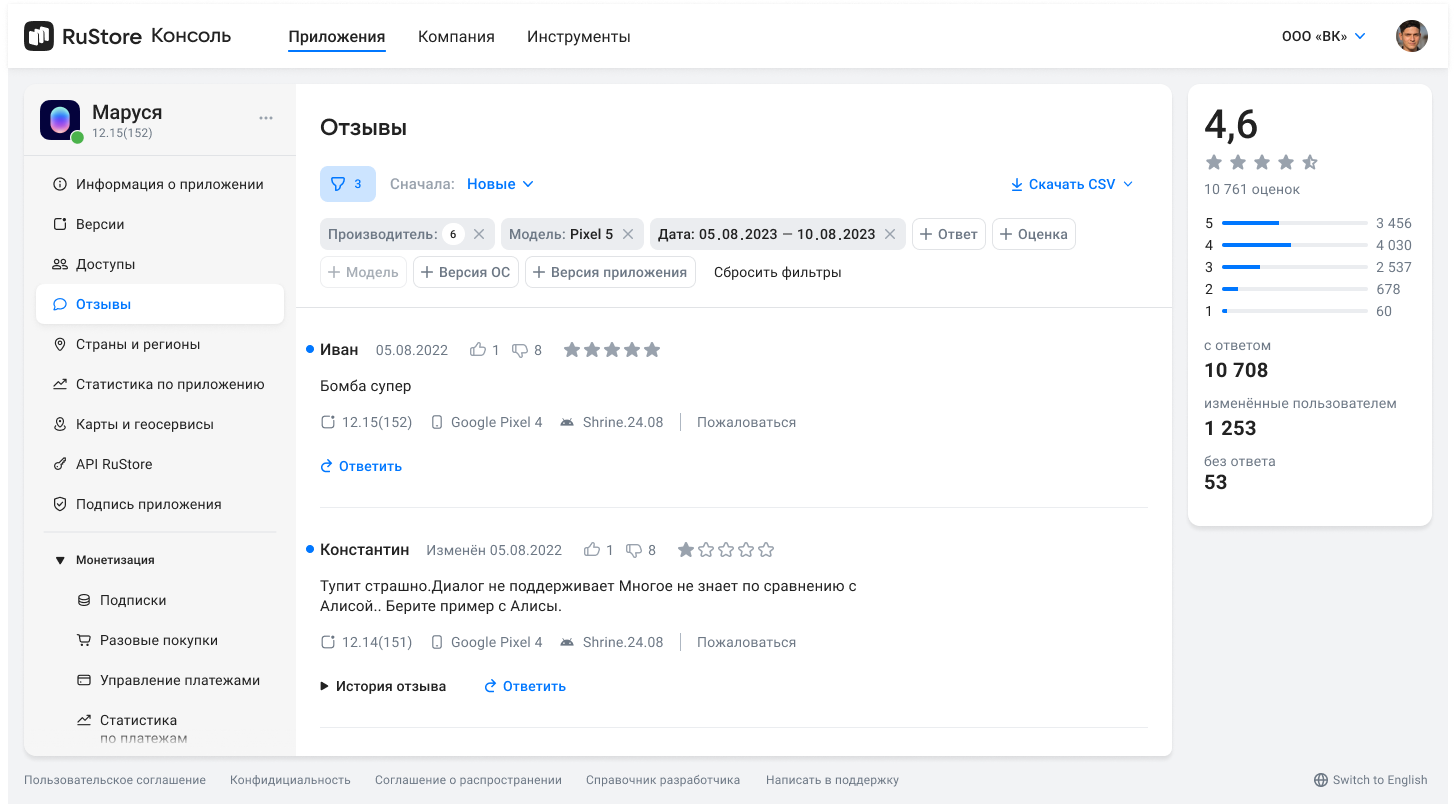Switch to English language link
The height and width of the screenshot is (804, 1456).
click(x=1370, y=780)
